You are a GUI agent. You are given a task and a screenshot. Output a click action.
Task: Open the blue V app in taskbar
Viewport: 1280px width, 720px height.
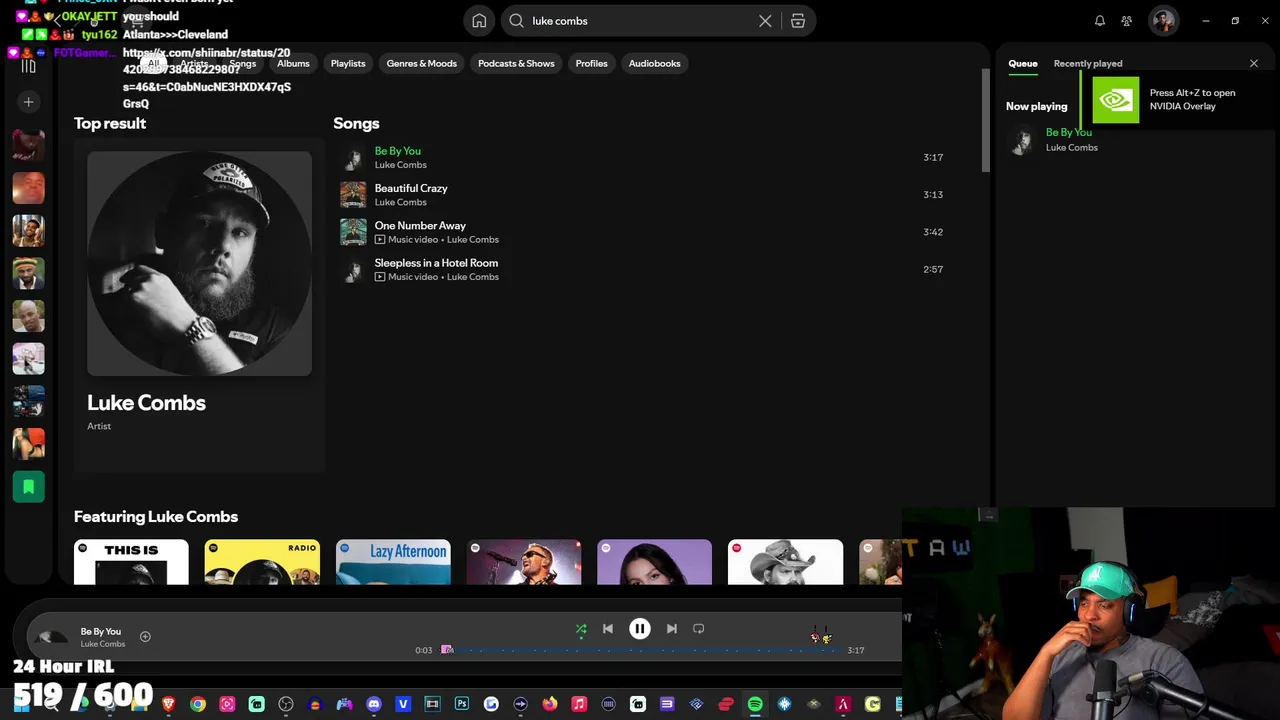click(403, 704)
